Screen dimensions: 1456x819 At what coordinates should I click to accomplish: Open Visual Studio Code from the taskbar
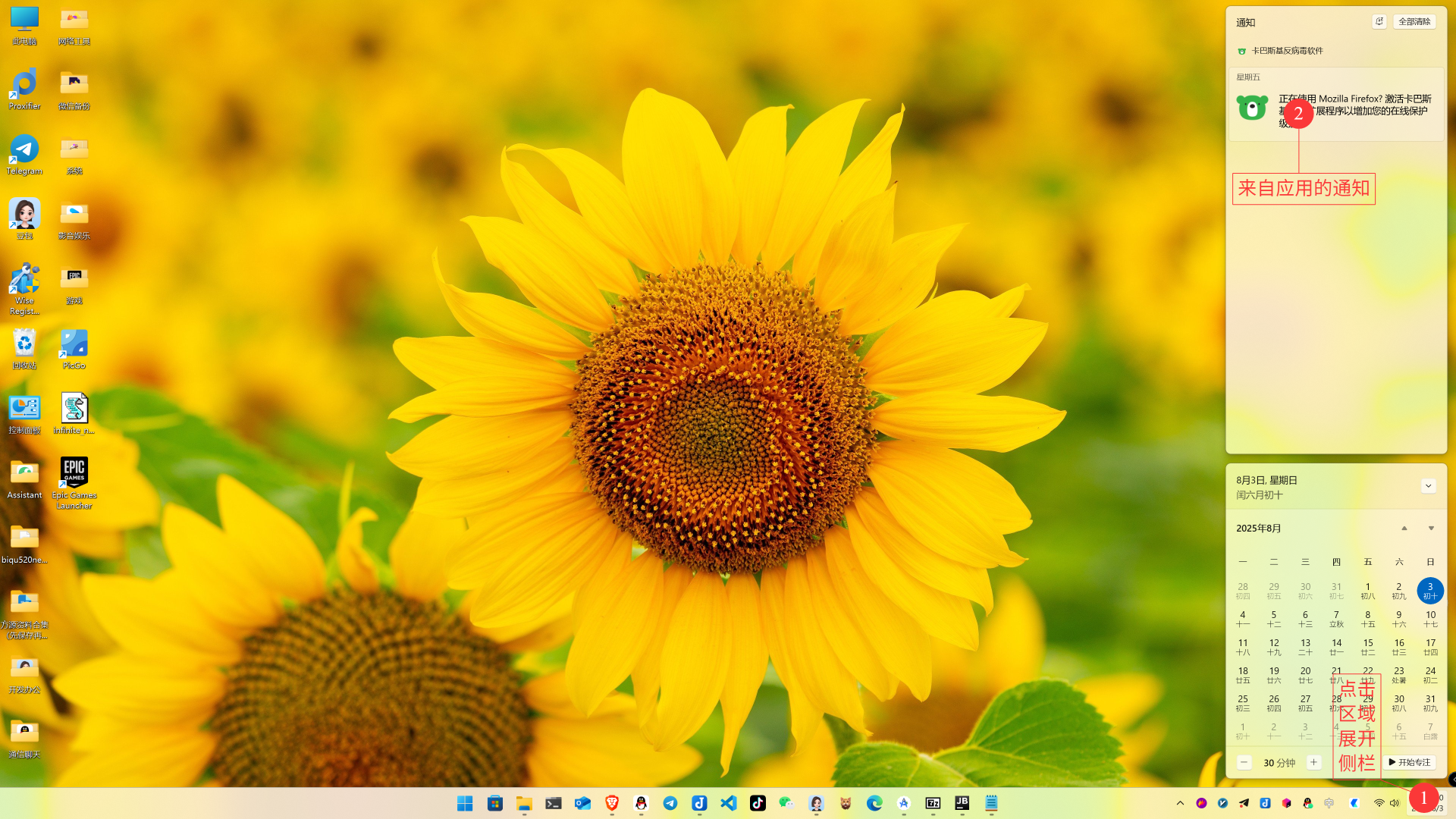tap(729, 803)
